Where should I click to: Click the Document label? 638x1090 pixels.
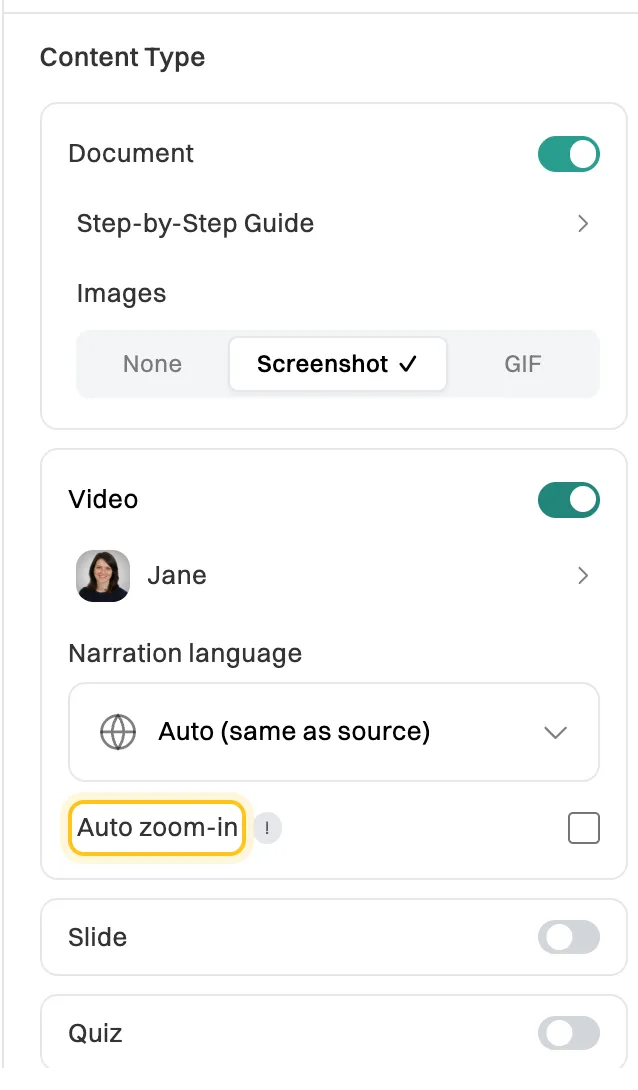pos(131,154)
